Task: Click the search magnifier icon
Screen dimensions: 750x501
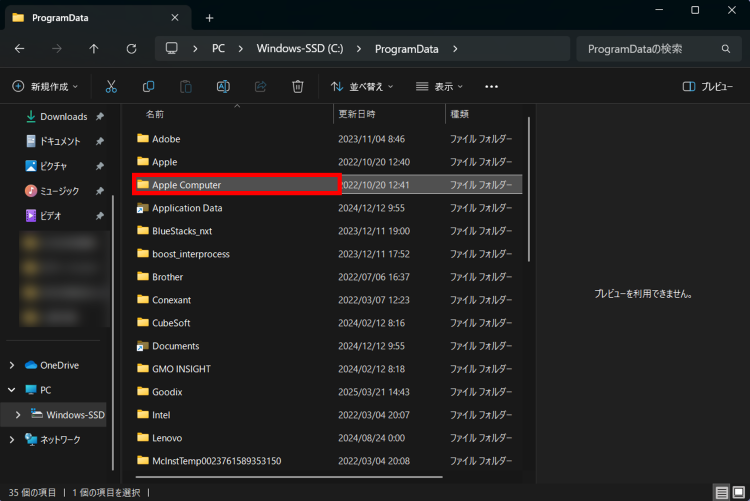Action: (726, 49)
